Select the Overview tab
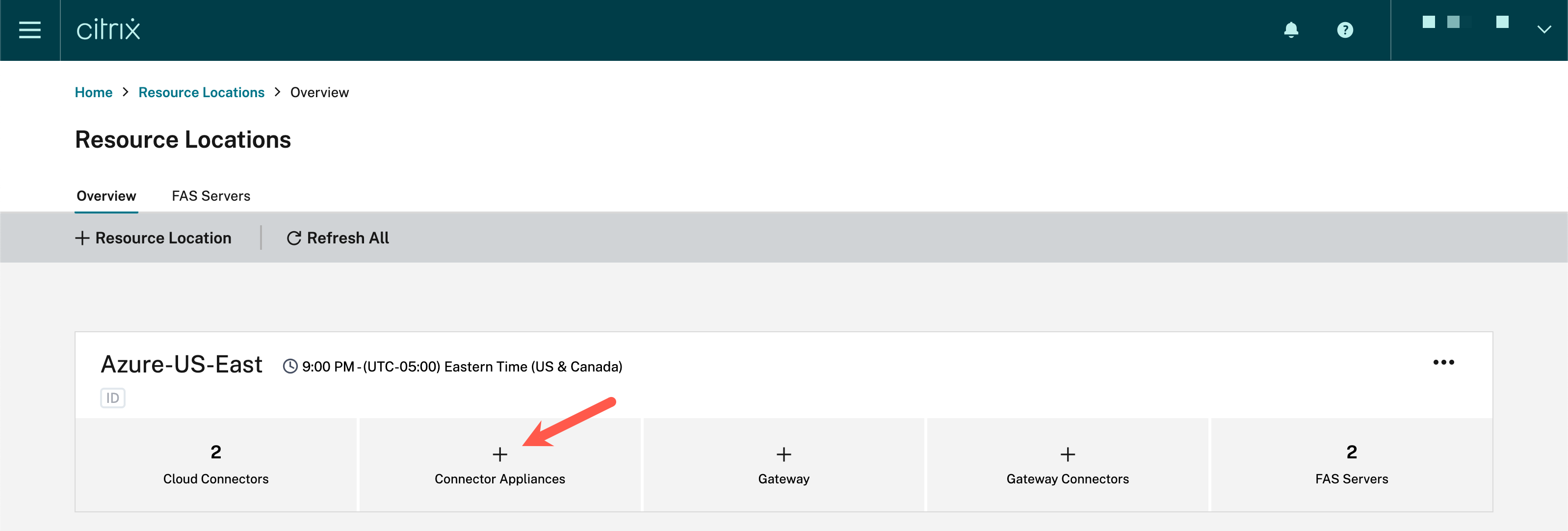The height and width of the screenshot is (531, 1568). [106, 196]
